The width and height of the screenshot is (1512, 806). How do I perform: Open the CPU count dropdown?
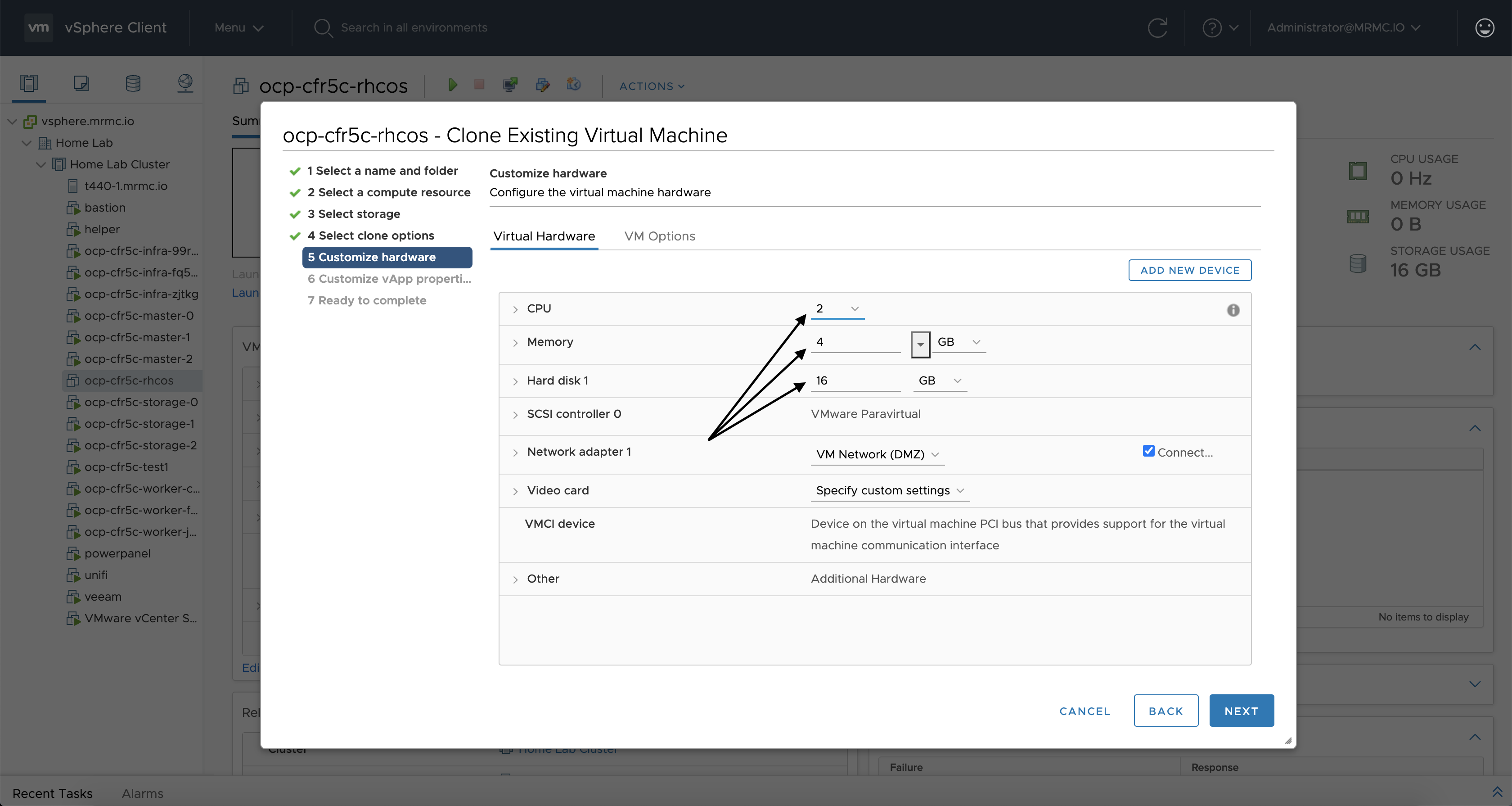click(837, 309)
